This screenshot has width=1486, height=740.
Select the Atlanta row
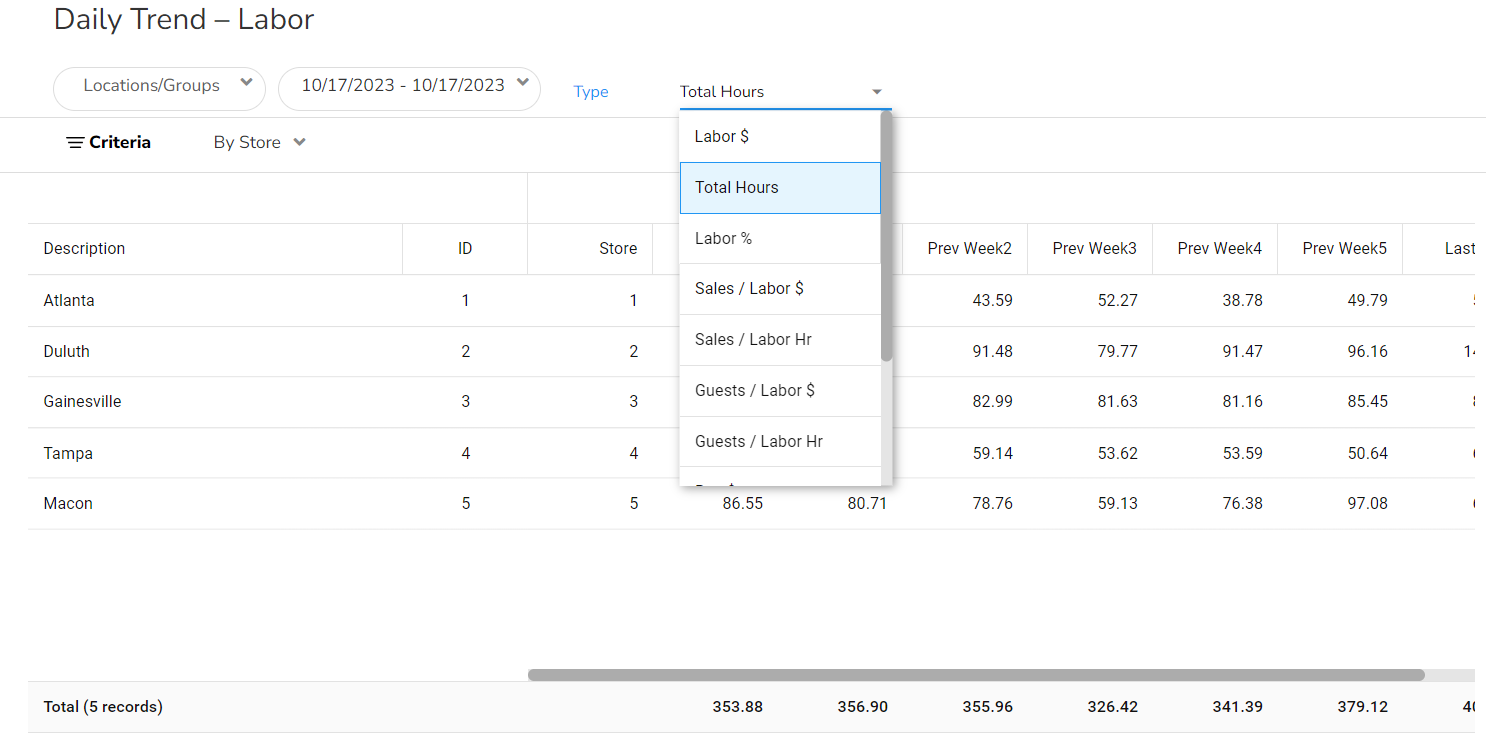coord(69,301)
